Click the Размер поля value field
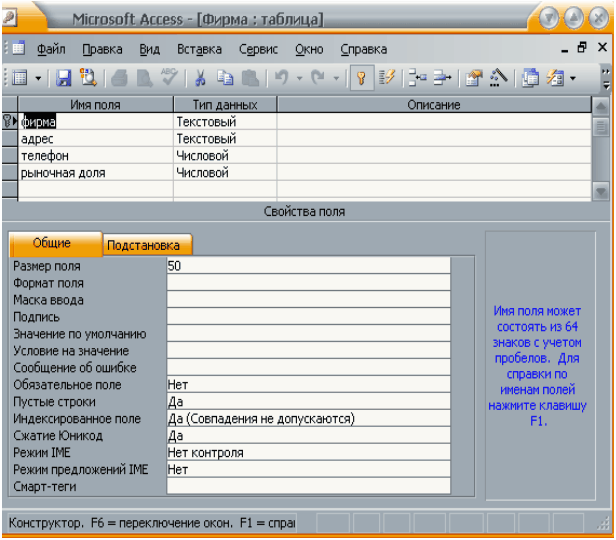Viewport: 616px width, 540px height. (x=308, y=266)
